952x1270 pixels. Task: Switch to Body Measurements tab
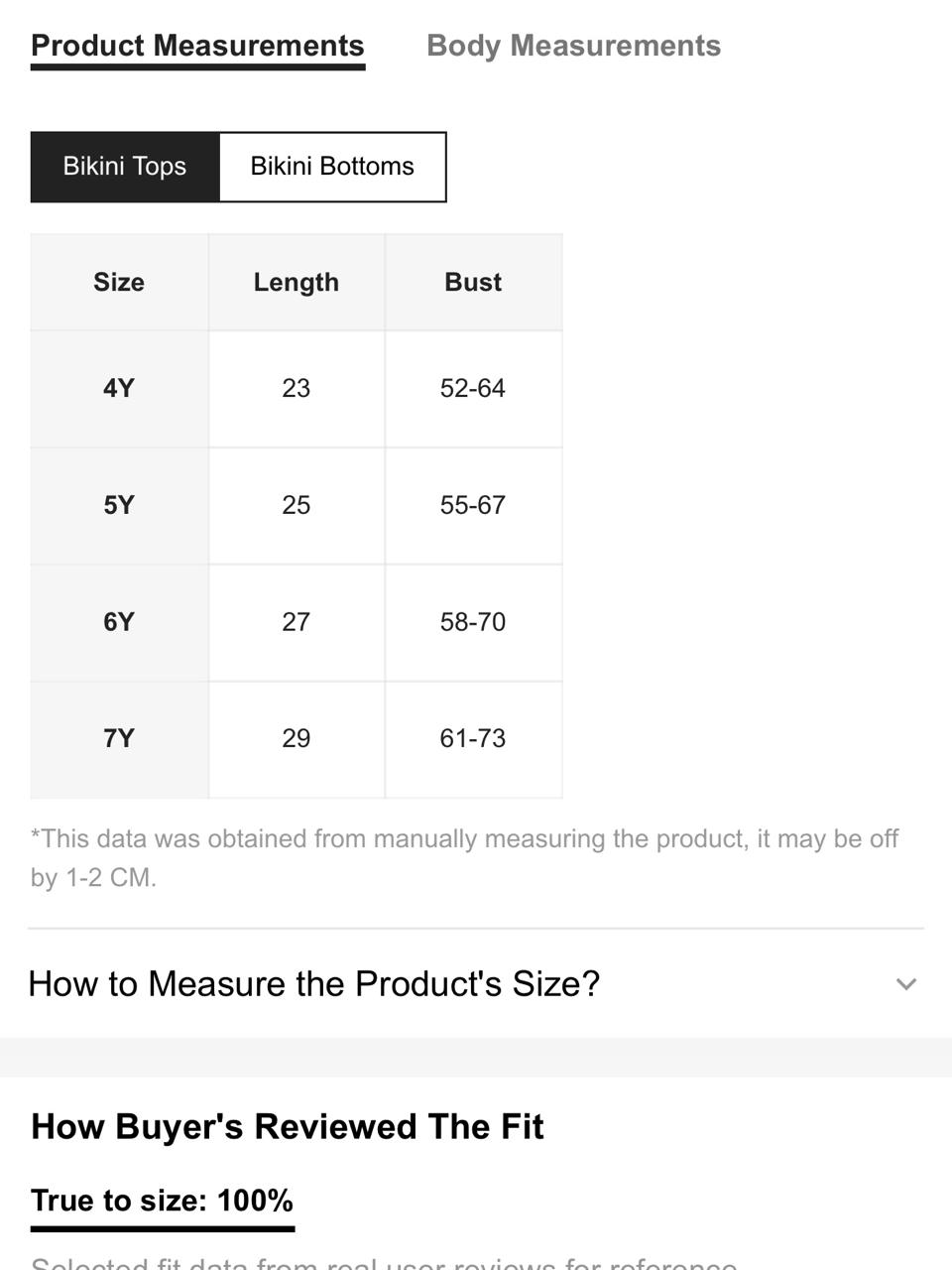[x=573, y=46]
